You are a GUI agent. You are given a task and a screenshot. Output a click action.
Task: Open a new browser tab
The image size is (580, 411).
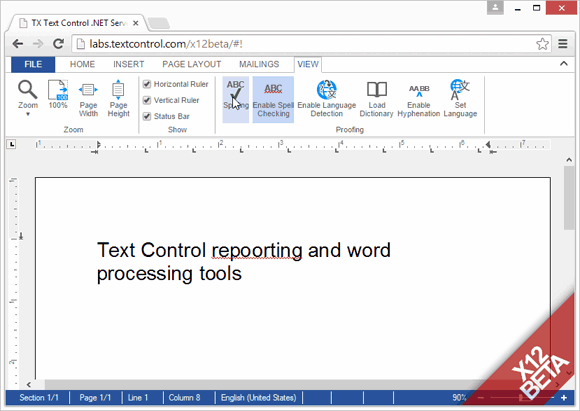pos(159,23)
